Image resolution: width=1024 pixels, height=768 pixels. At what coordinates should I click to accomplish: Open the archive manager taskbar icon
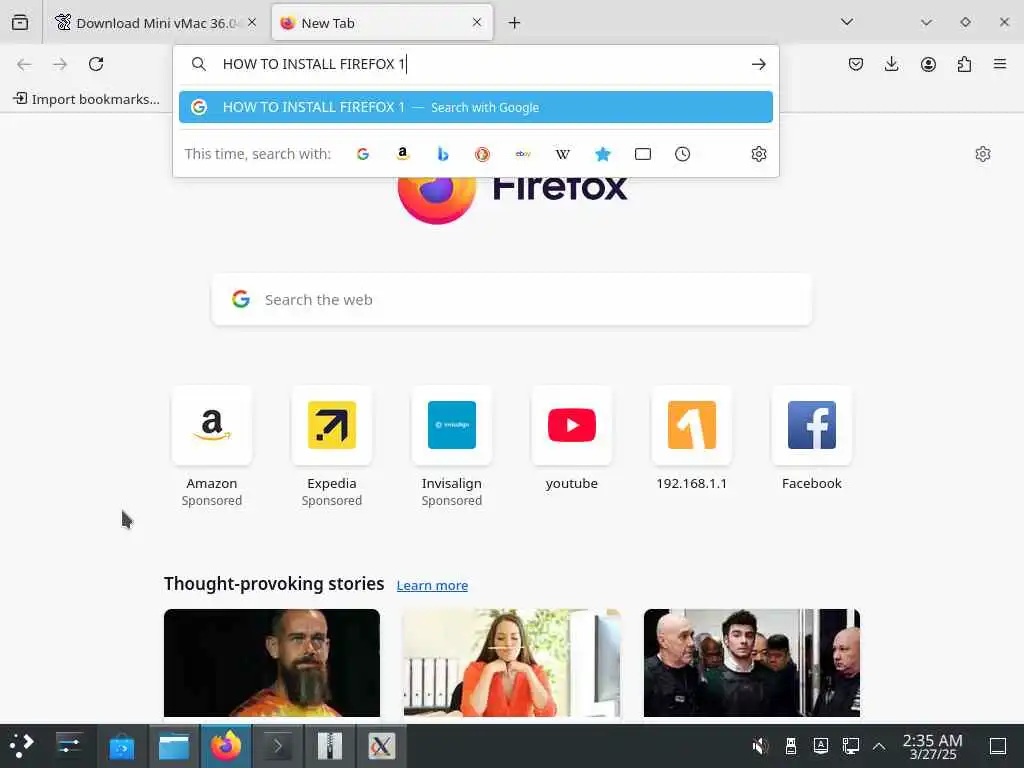[x=330, y=746]
